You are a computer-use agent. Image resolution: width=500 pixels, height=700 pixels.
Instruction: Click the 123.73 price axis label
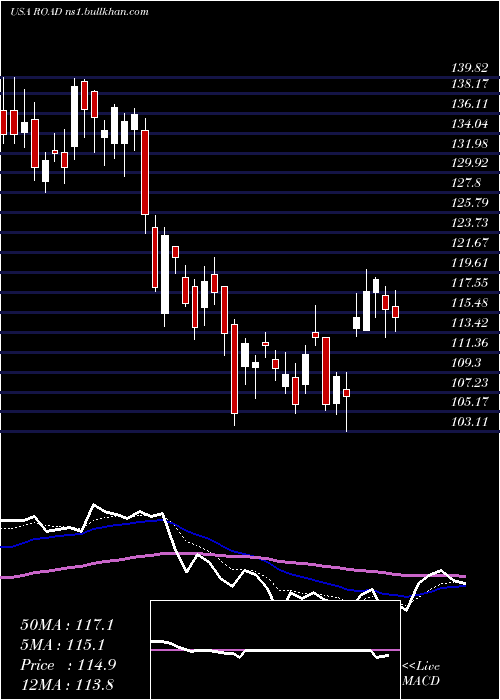coord(470,223)
